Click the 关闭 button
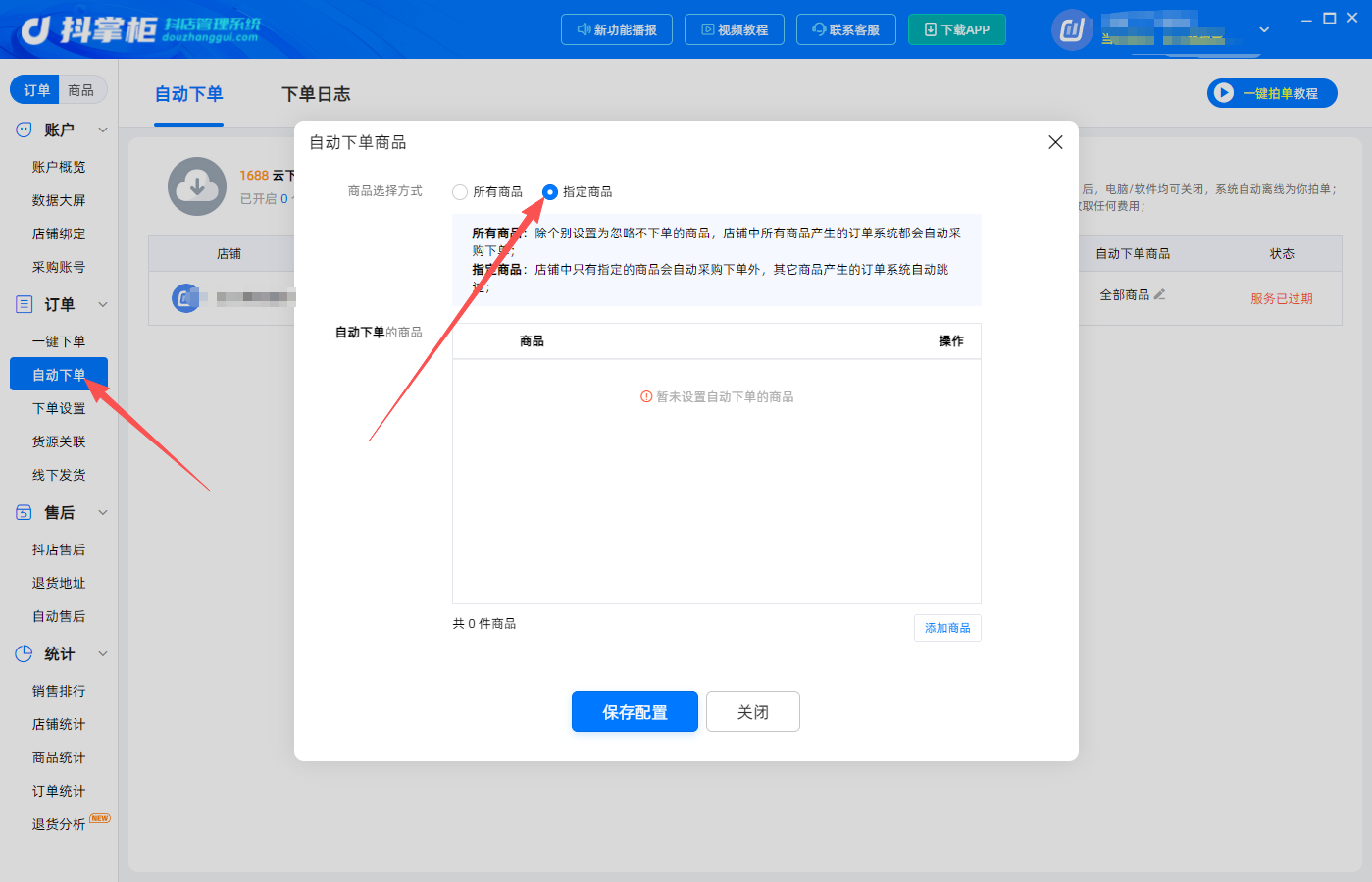Image resolution: width=1372 pixels, height=882 pixels. [753, 711]
